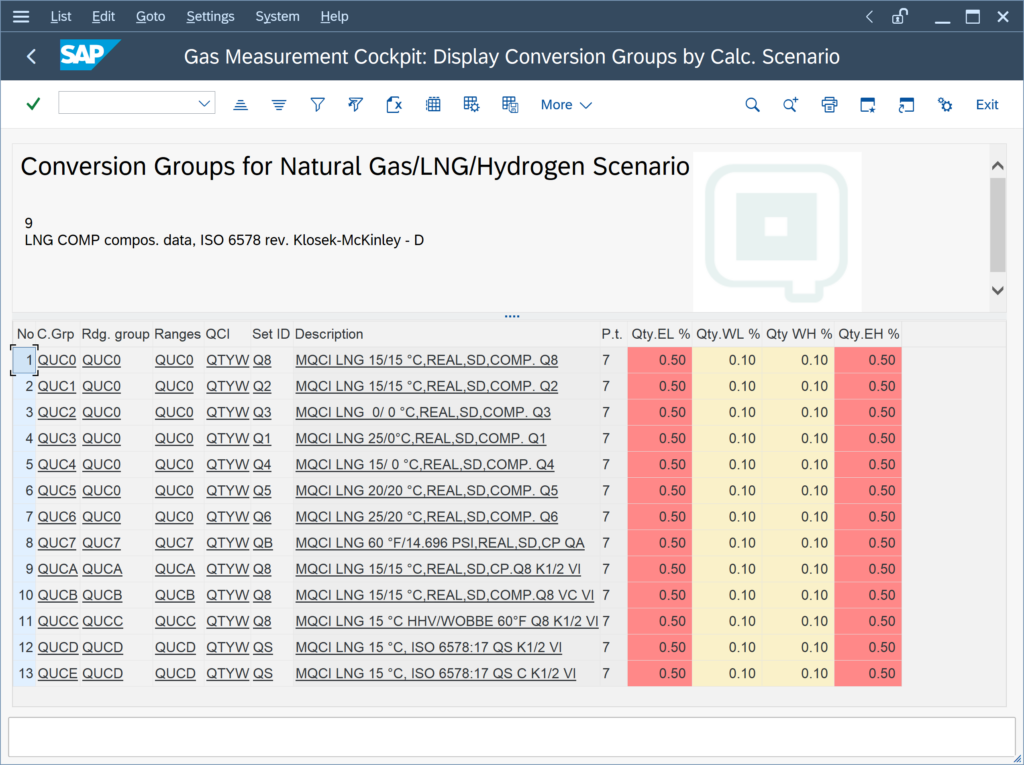Open 'MQCI LNG 60 °F/14.696 PSI' description link
This screenshot has height=765, width=1024.
(440, 543)
